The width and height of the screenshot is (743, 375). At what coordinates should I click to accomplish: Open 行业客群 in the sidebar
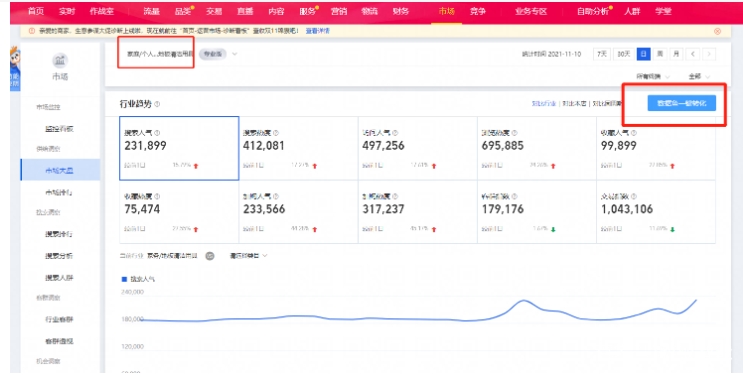[x=59, y=320]
